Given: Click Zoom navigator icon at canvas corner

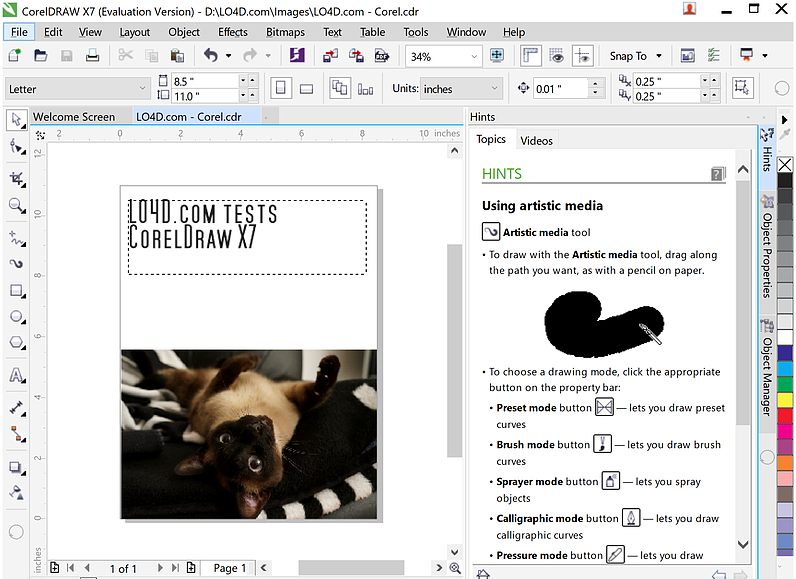Looking at the screenshot, I should 455,568.
